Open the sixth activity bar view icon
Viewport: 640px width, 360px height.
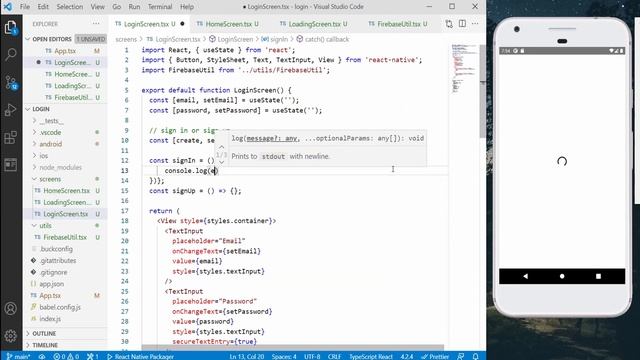(x=11, y=165)
